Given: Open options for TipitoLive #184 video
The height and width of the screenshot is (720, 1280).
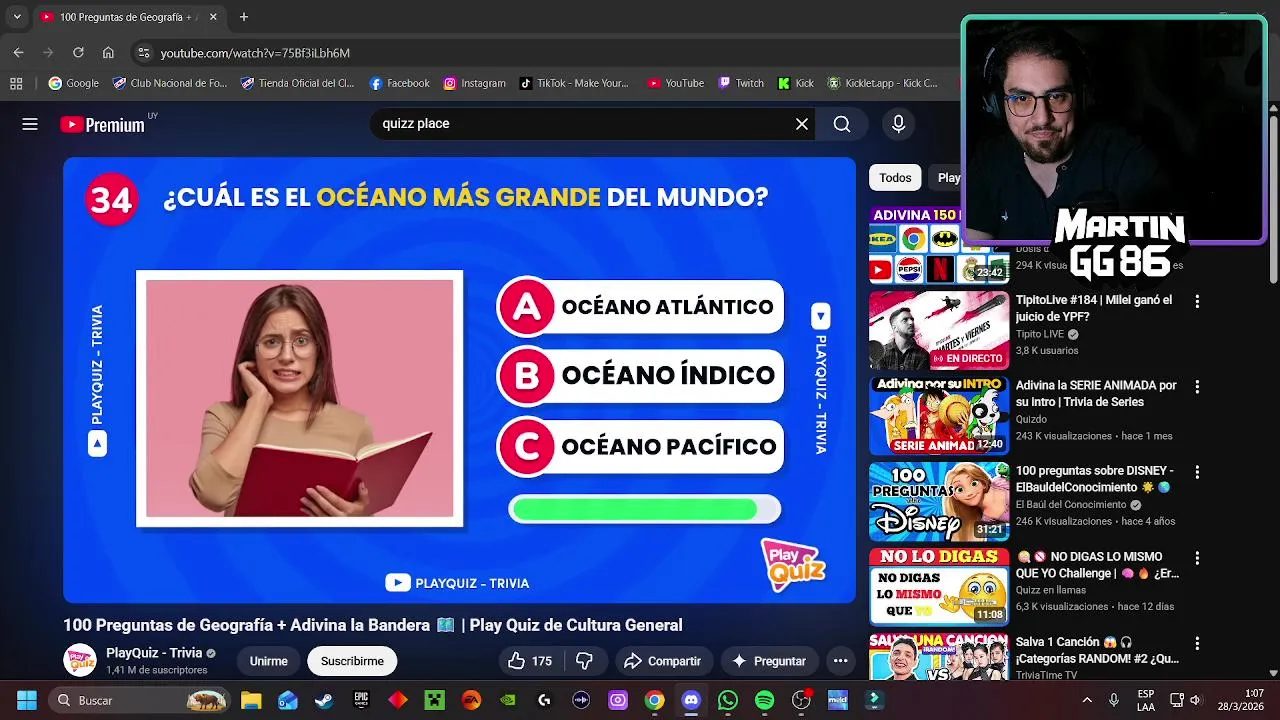Looking at the screenshot, I should (x=1197, y=301).
